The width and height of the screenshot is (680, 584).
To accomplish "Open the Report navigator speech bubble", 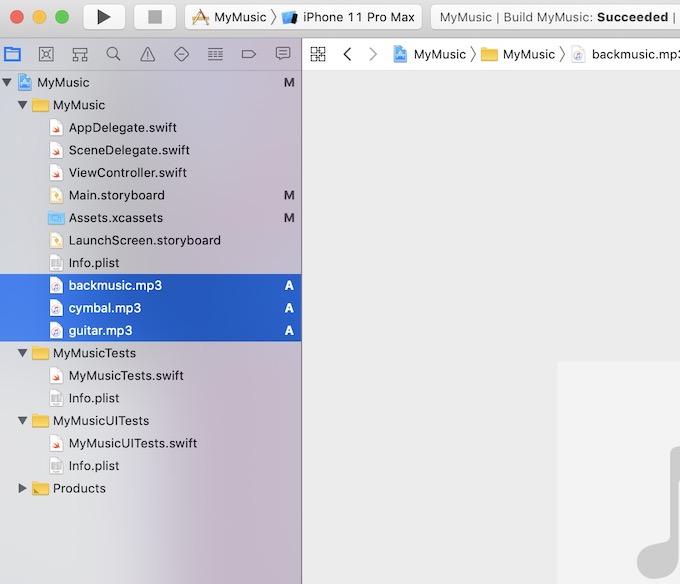I will tap(283, 54).
